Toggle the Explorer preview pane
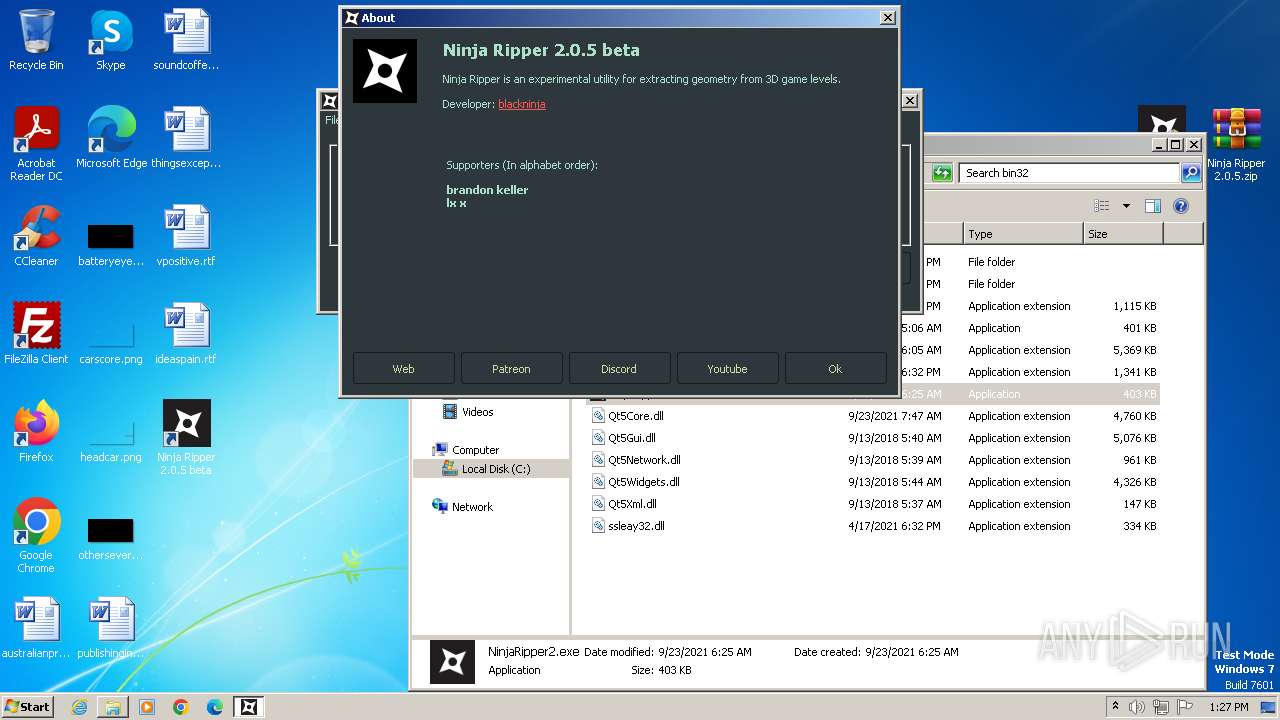The height and width of the screenshot is (720, 1280). 1153,206
